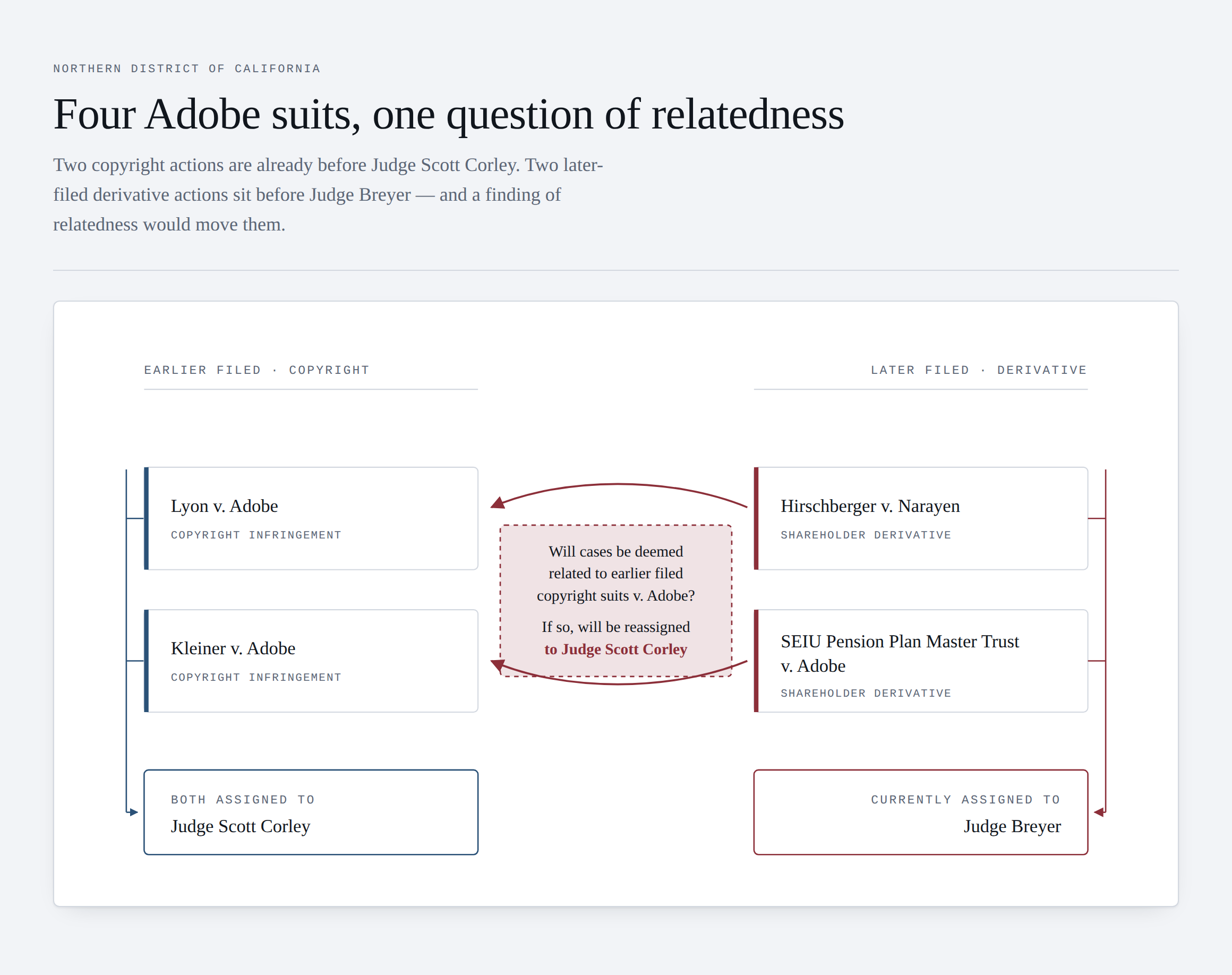Click 'Copyright Infringement' under Lyon v. Adobe
Screen dimensions: 1232x975
[x=256, y=535]
